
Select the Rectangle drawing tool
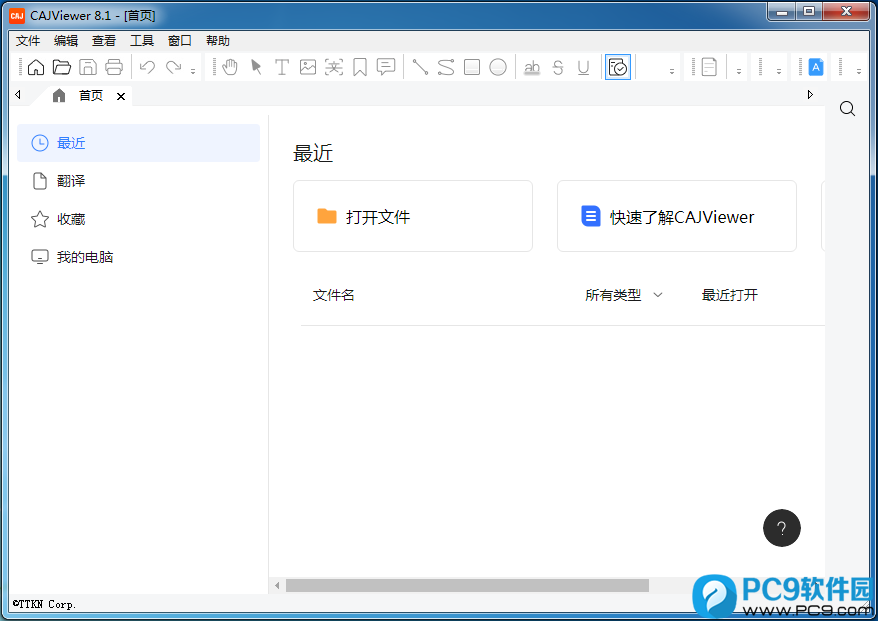472,67
